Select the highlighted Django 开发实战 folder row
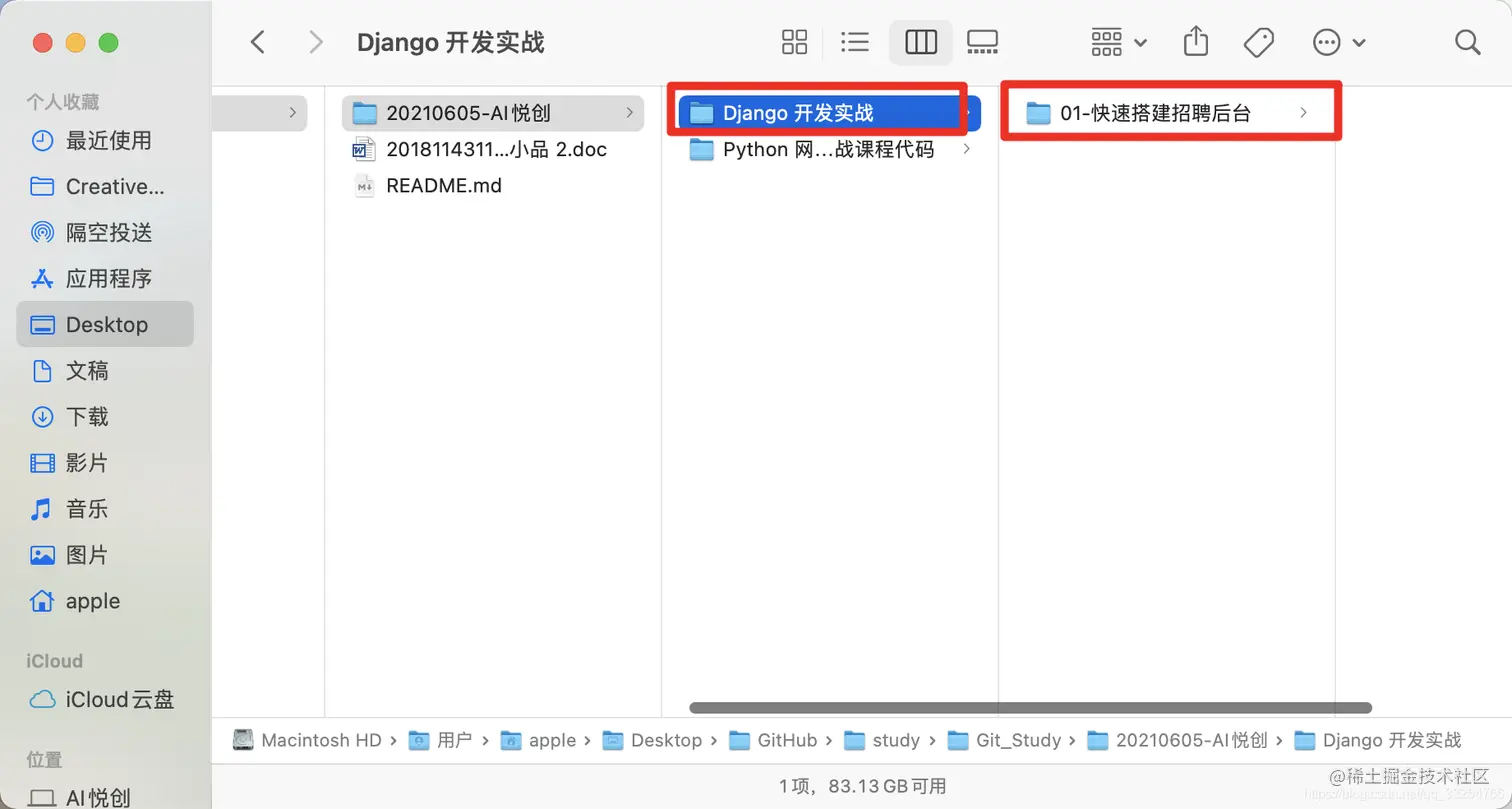This screenshot has height=809, width=1512. coord(829,113)
